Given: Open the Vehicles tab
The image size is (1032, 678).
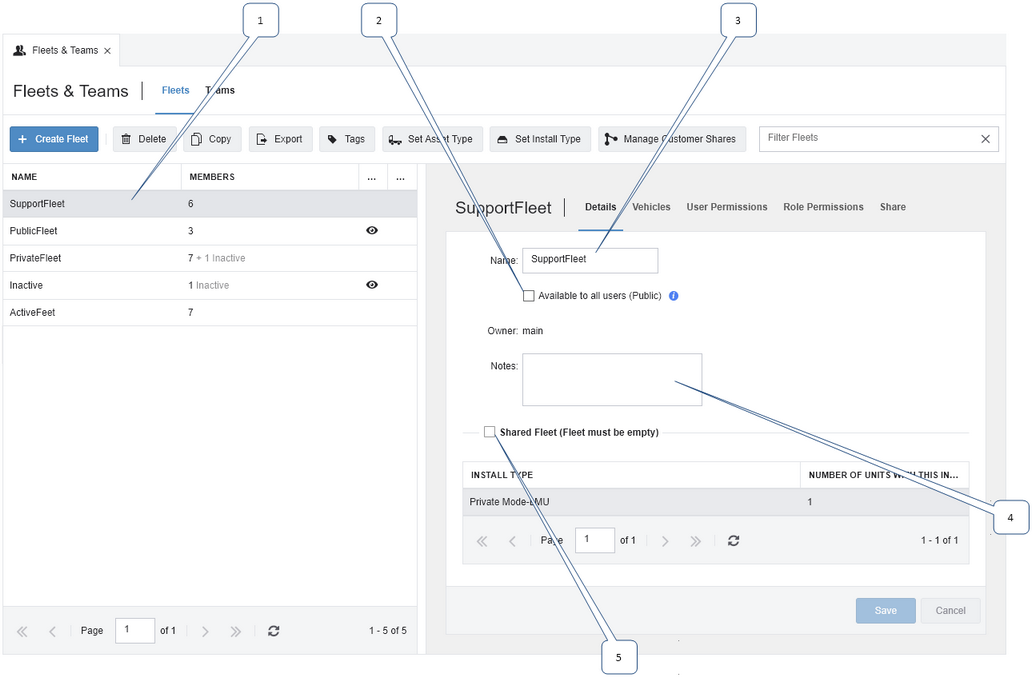Looking at the screenshot, I should click(651, 207).
